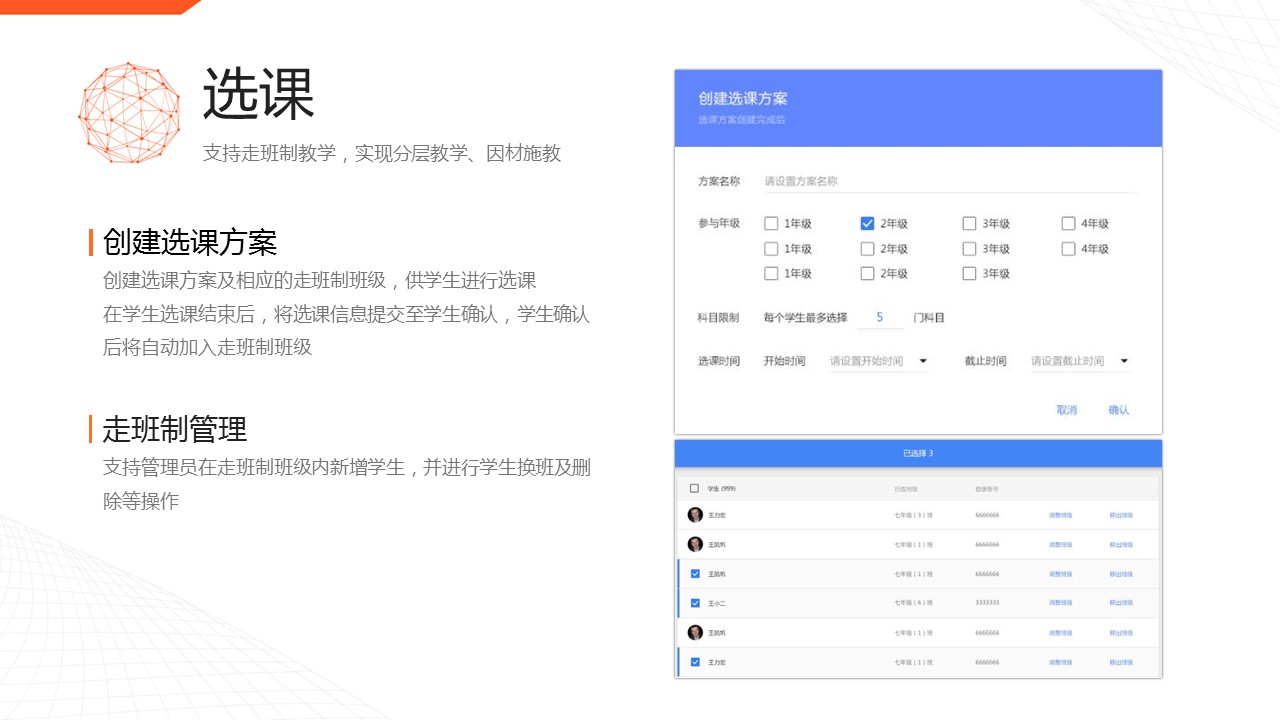1280x720 pixels.
Task: Click the 选课时间 field label
Action: pyautogui.click(x=719, y=361)
